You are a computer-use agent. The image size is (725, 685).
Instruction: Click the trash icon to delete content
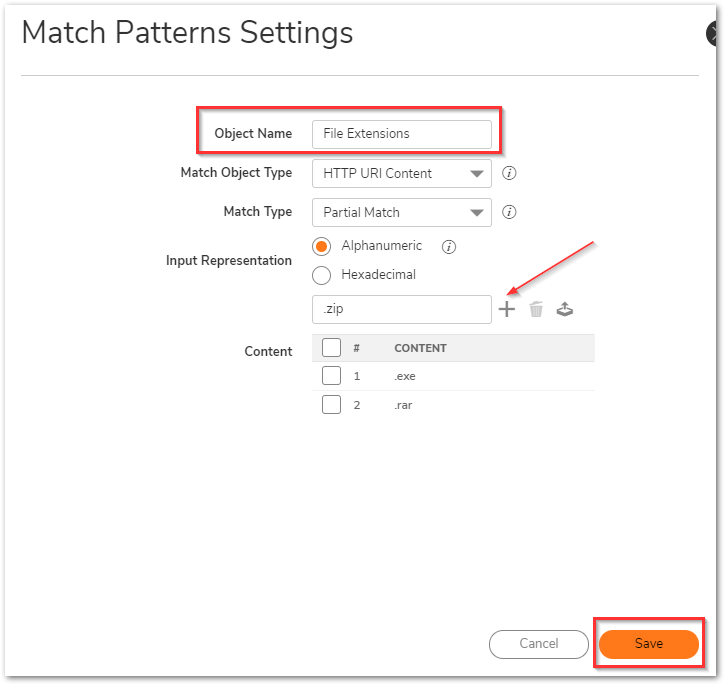point(536,310)
